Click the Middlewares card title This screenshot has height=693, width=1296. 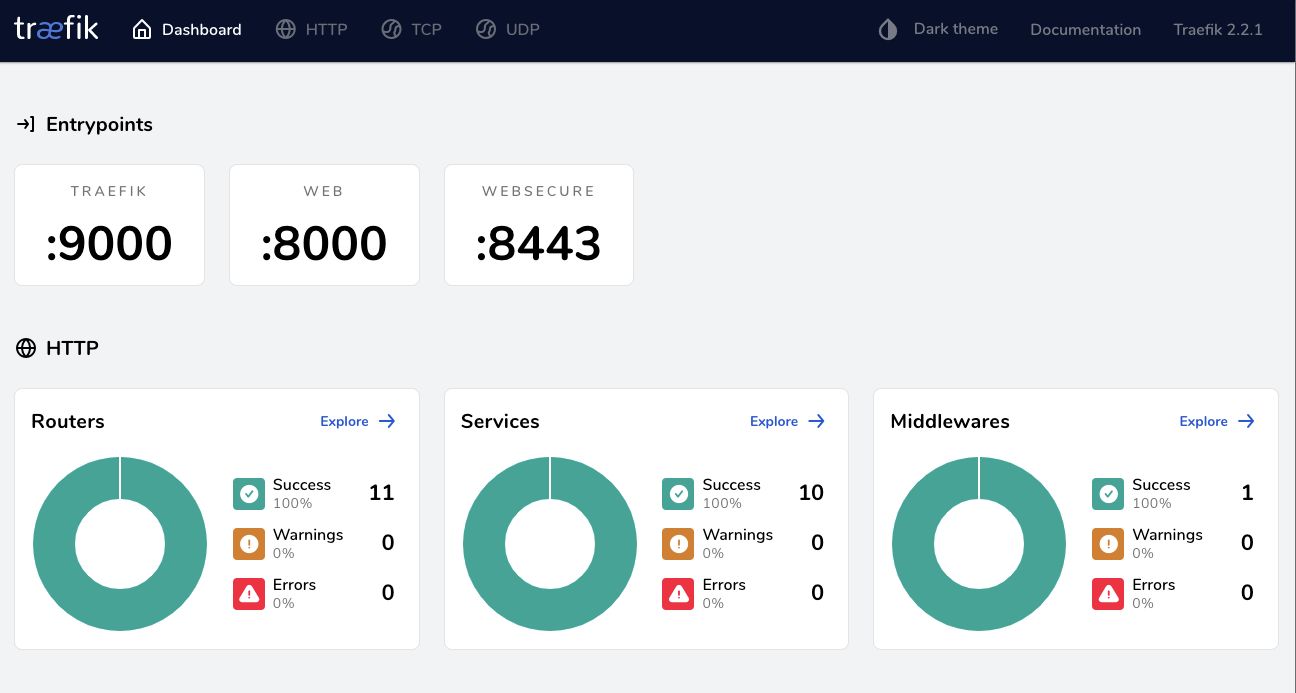950,421
